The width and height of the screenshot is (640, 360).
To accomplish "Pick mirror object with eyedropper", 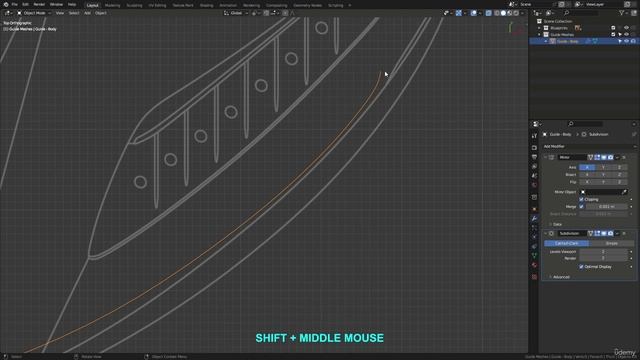I will (624, 192).
